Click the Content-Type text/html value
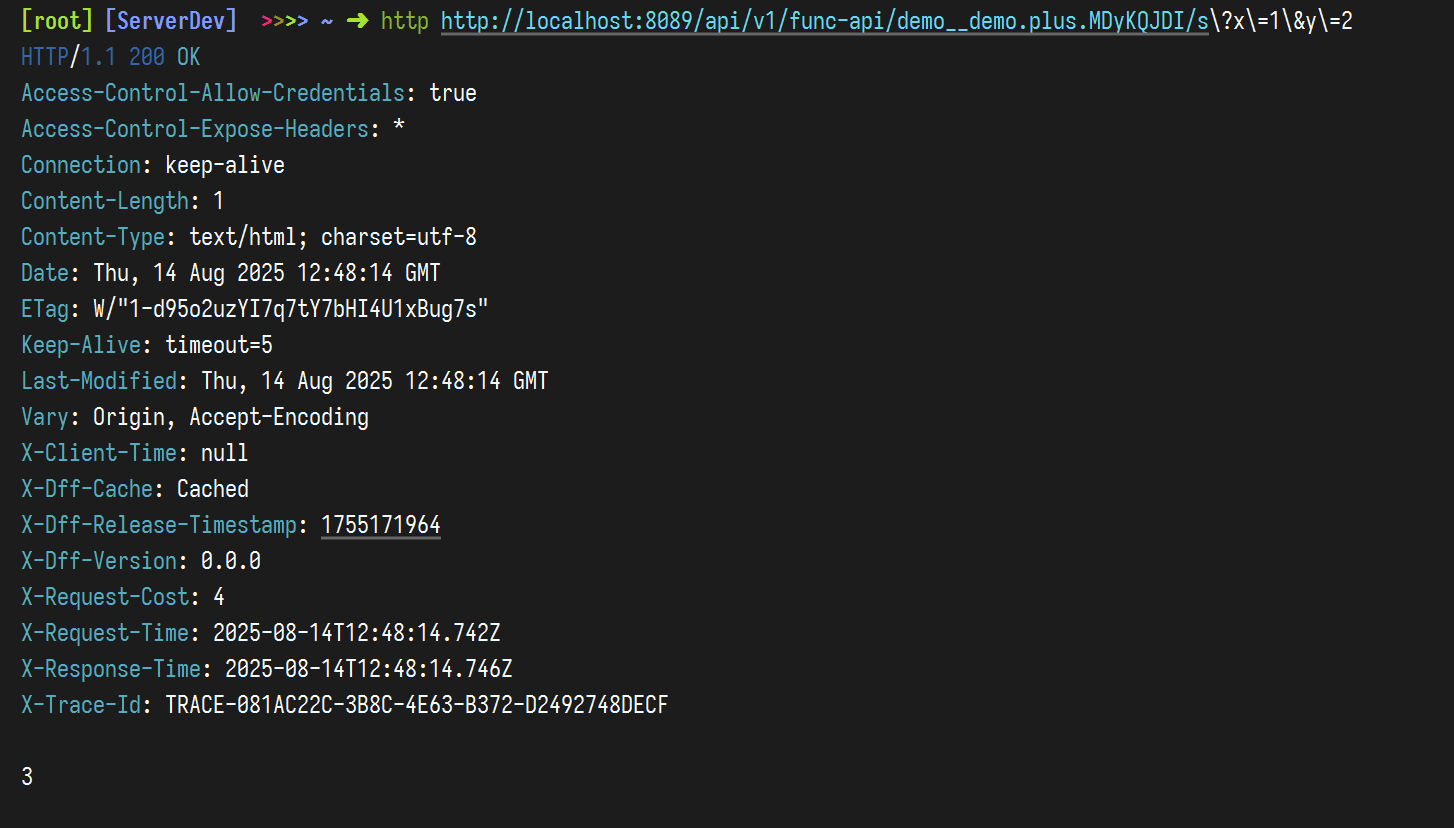1454x828 pixels. (333, 237)
